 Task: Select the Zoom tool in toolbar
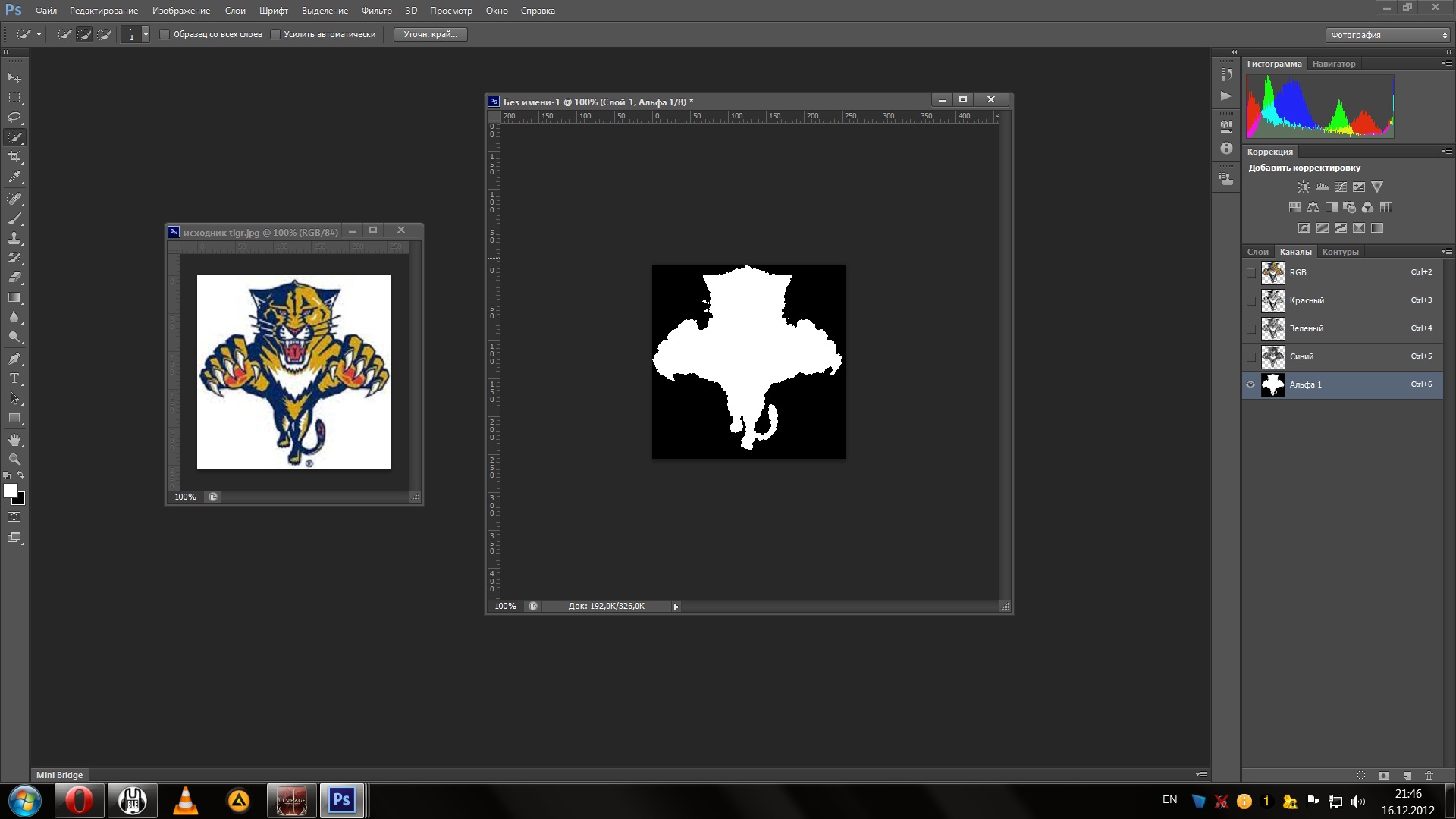tap(14, 460)
